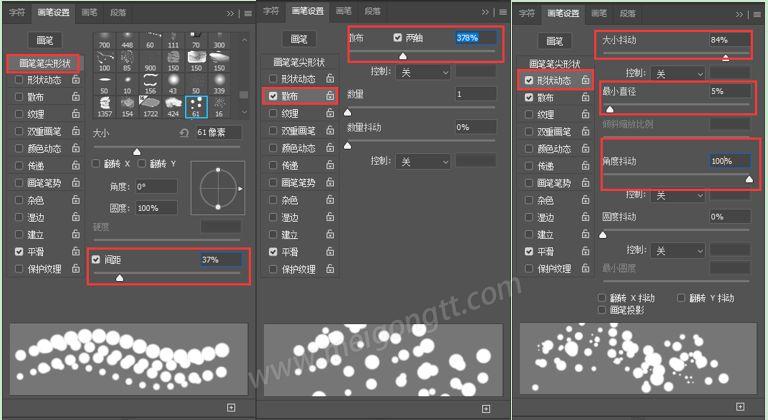Click the 378% scatter value field

pyautogui.click(x=475, y=38)
